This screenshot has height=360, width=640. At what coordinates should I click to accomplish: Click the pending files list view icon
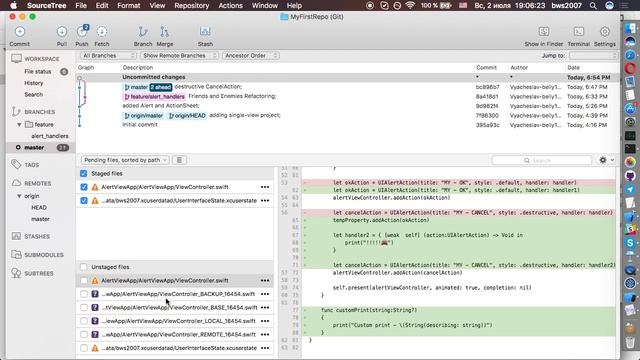tap(179, 160)
